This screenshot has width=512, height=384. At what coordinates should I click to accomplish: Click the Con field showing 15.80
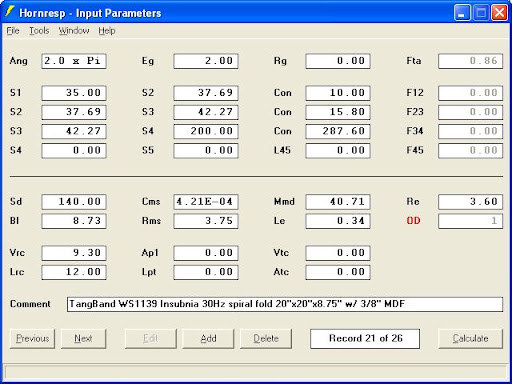pyautogui.click(x=338, y=112)
